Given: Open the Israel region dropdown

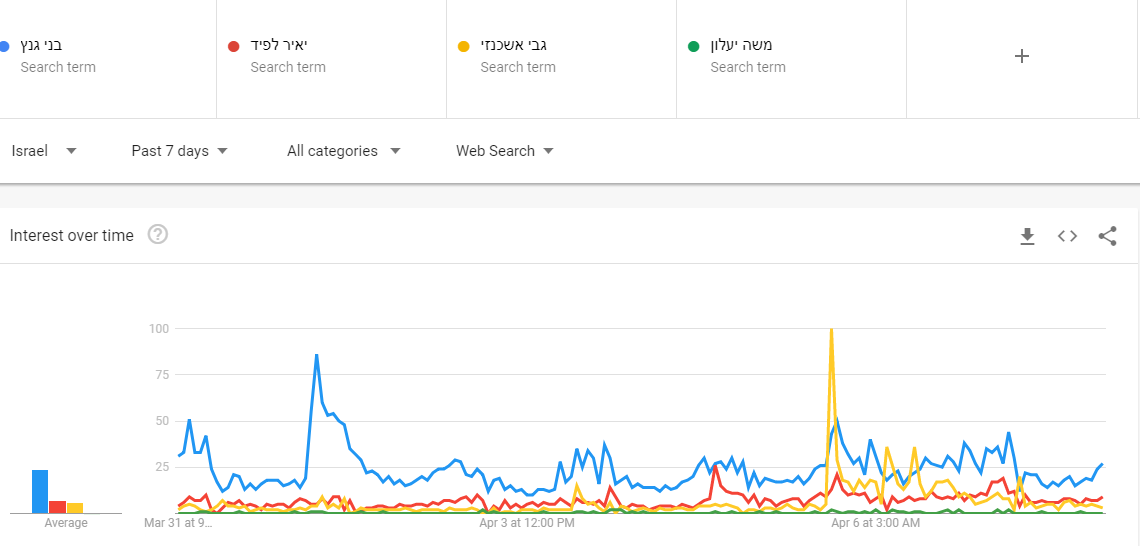Looking at the screenshot, I should coord(44,151).
